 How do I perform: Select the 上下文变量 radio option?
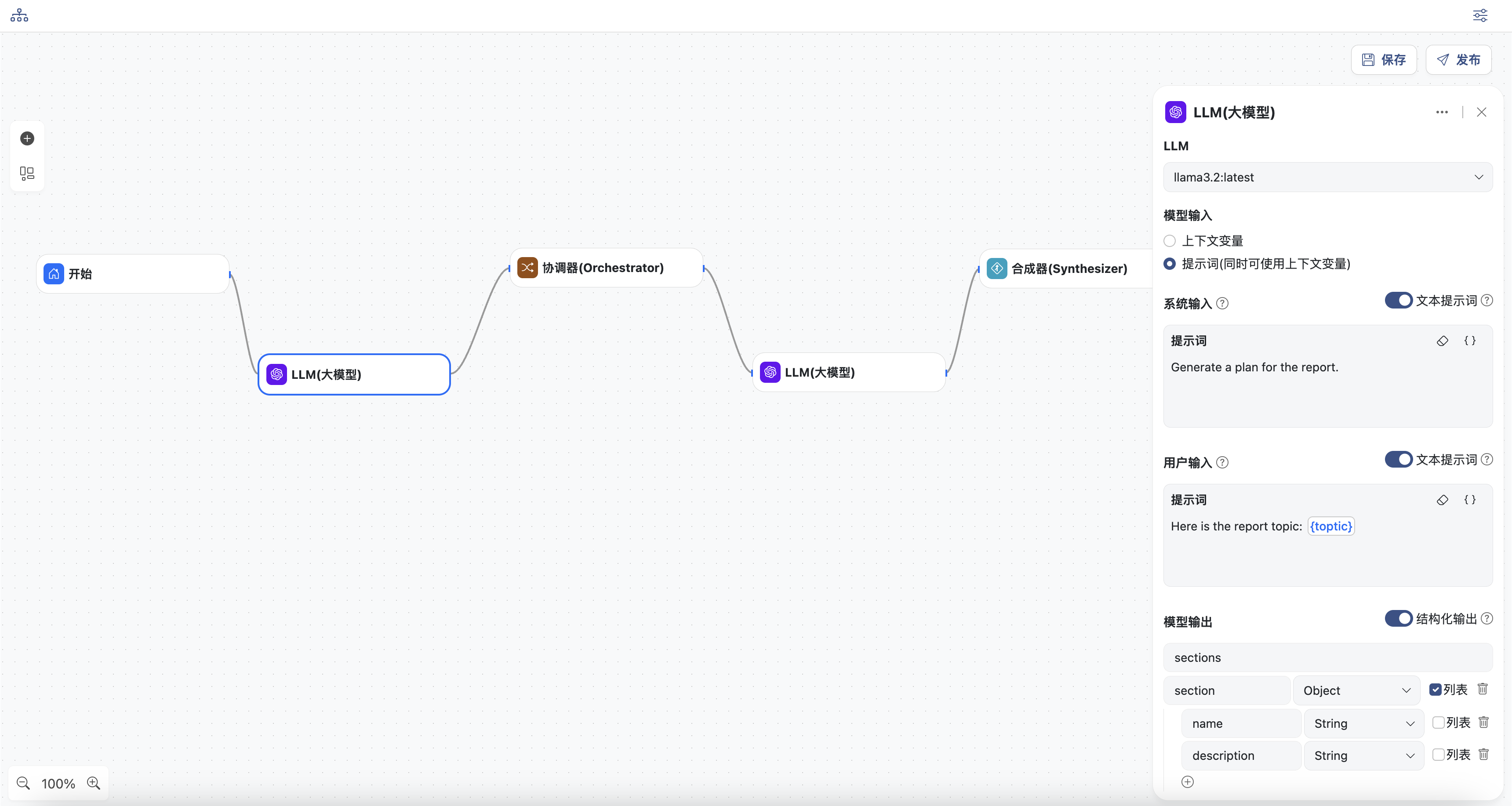coord(1170,241)
